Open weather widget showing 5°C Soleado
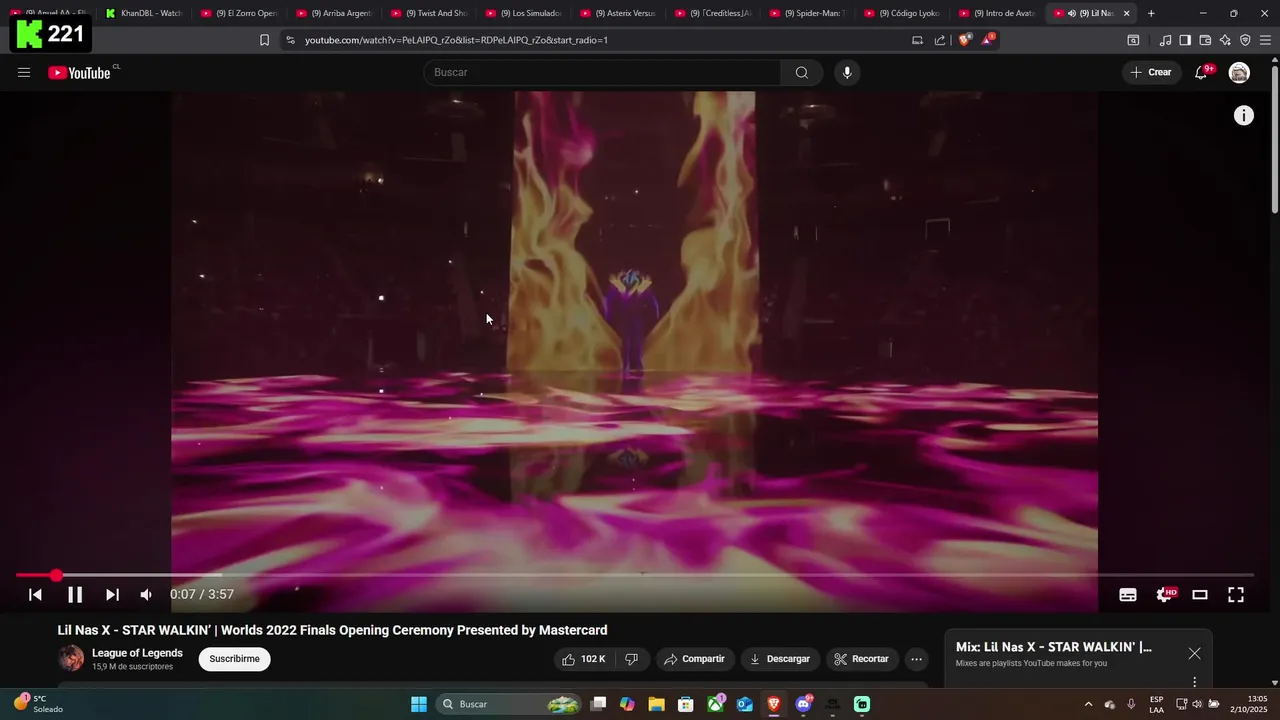Screen dimensions: 1280x720 pyautogui.click(x=38, y=704)
